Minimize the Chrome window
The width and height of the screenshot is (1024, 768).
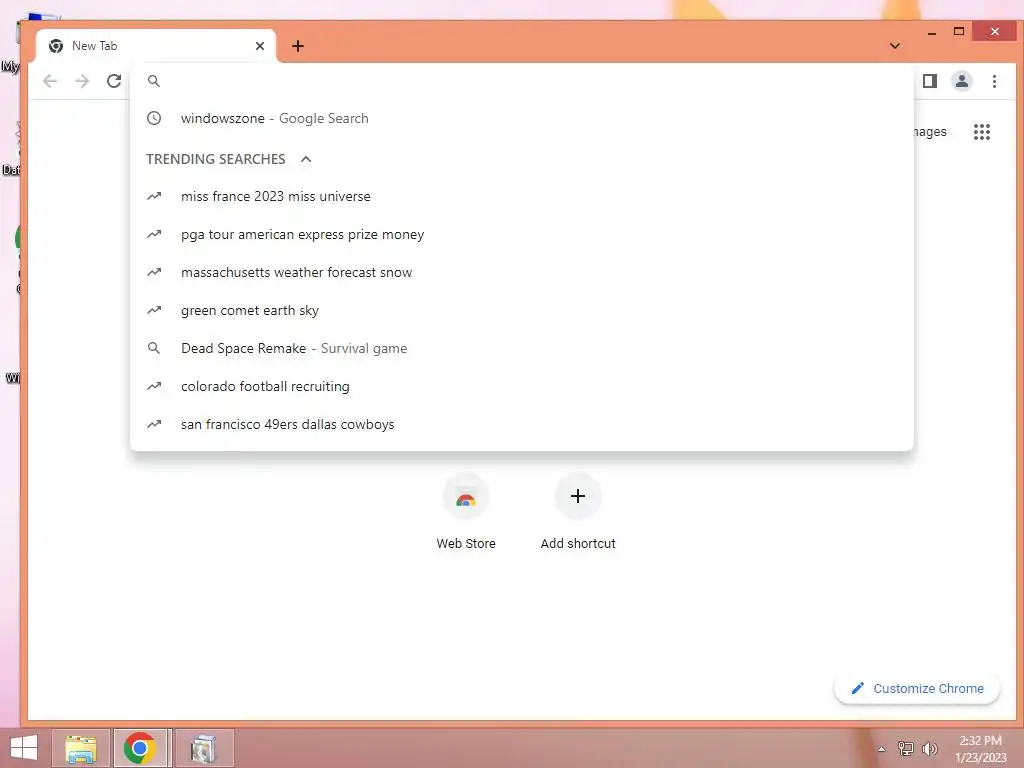point(932,32)
